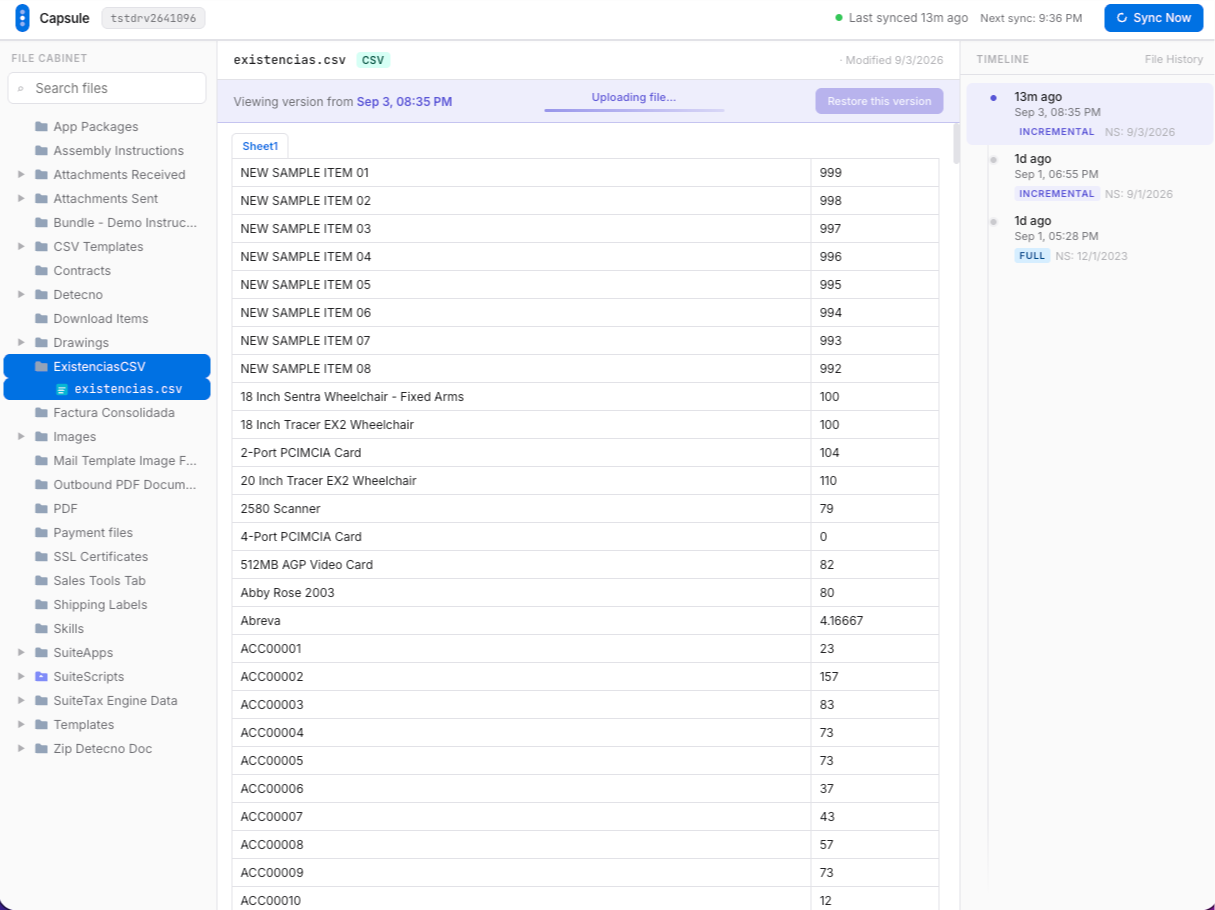The image size is (1215, 910).
Task: Click the cell Abby Rose 2003
Action: tap(521, 593)
